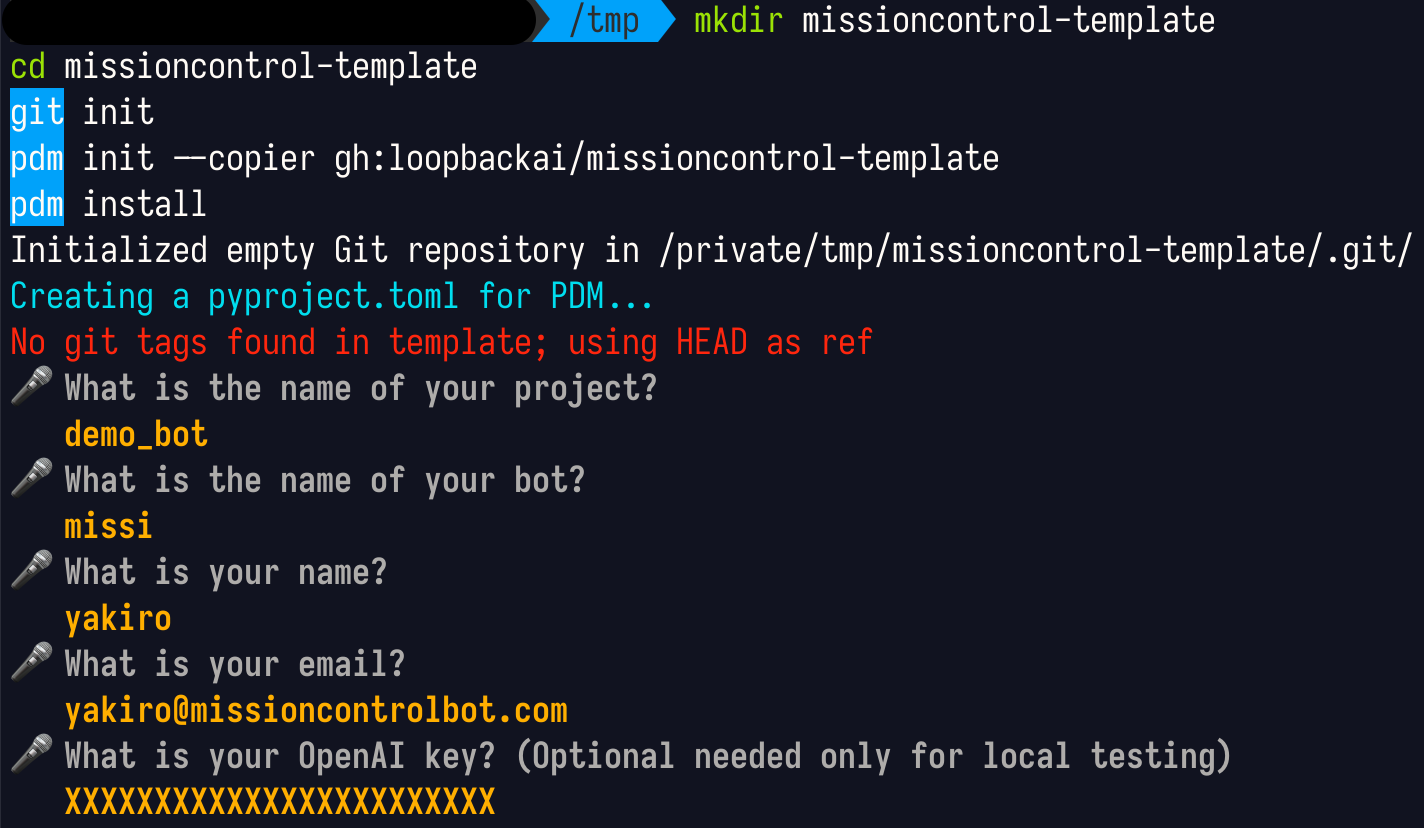
Task: Click microphone icon next to email question
Action: coord(31,665)
